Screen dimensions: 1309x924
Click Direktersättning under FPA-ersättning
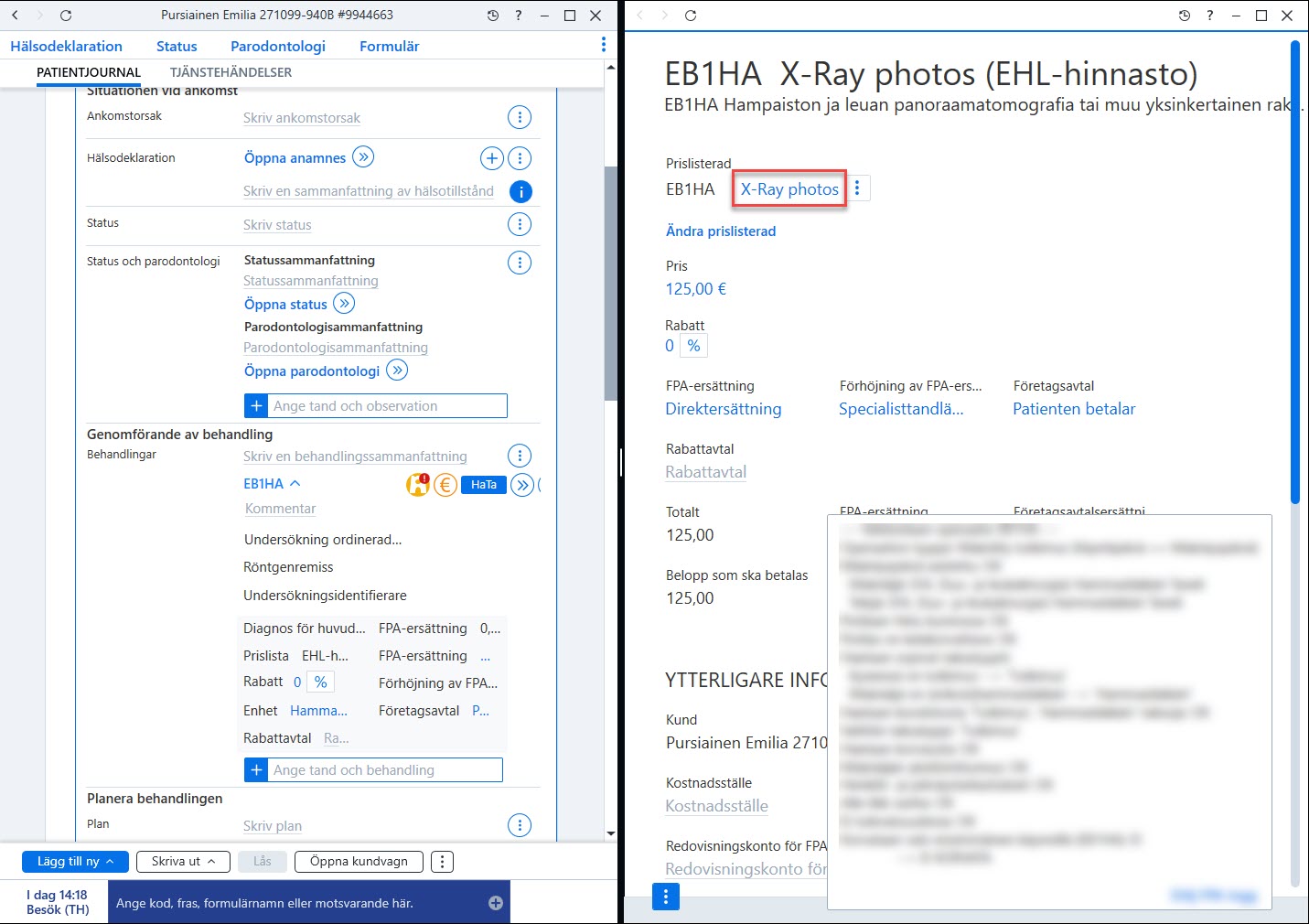[x=724, y=409]
